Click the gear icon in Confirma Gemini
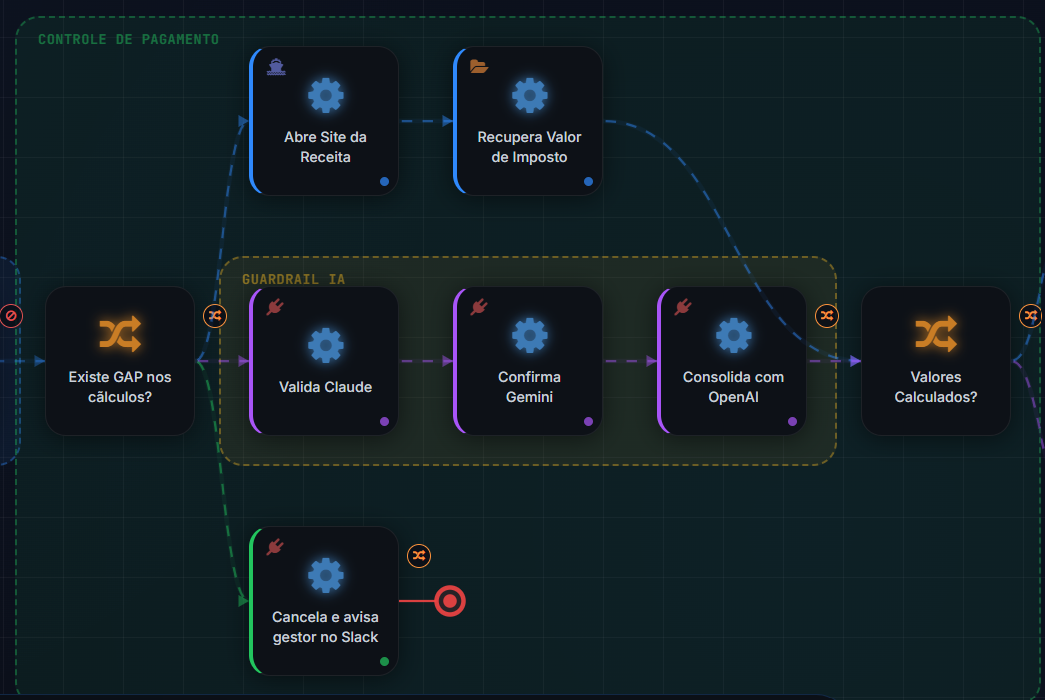 (x=530, y=335)
